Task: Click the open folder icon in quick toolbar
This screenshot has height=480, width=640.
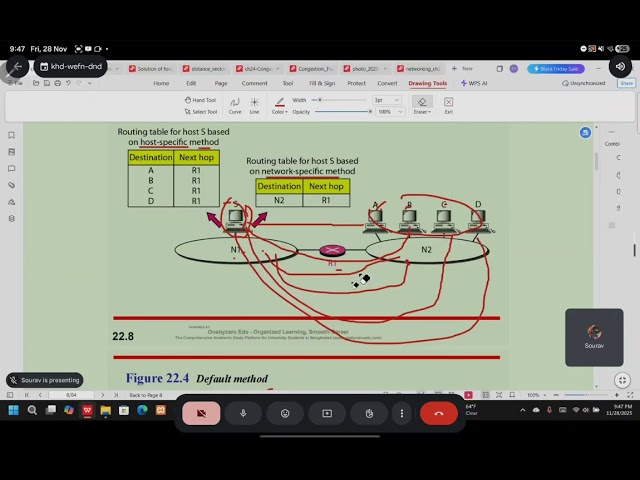Action: pos(36,83)
